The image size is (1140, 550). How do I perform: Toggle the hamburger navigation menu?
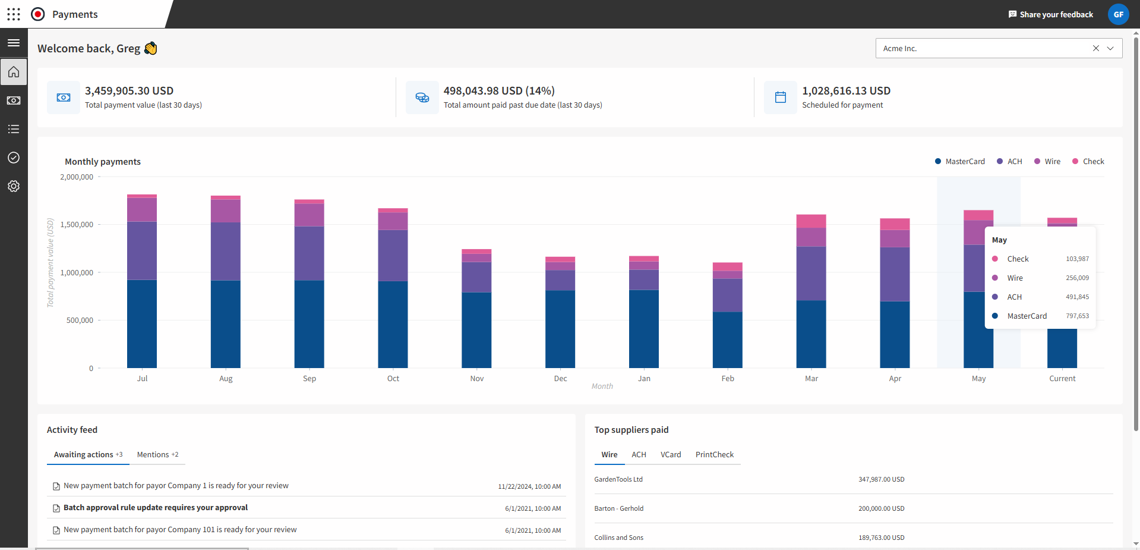pyautogui.click(x=14, y=43)
